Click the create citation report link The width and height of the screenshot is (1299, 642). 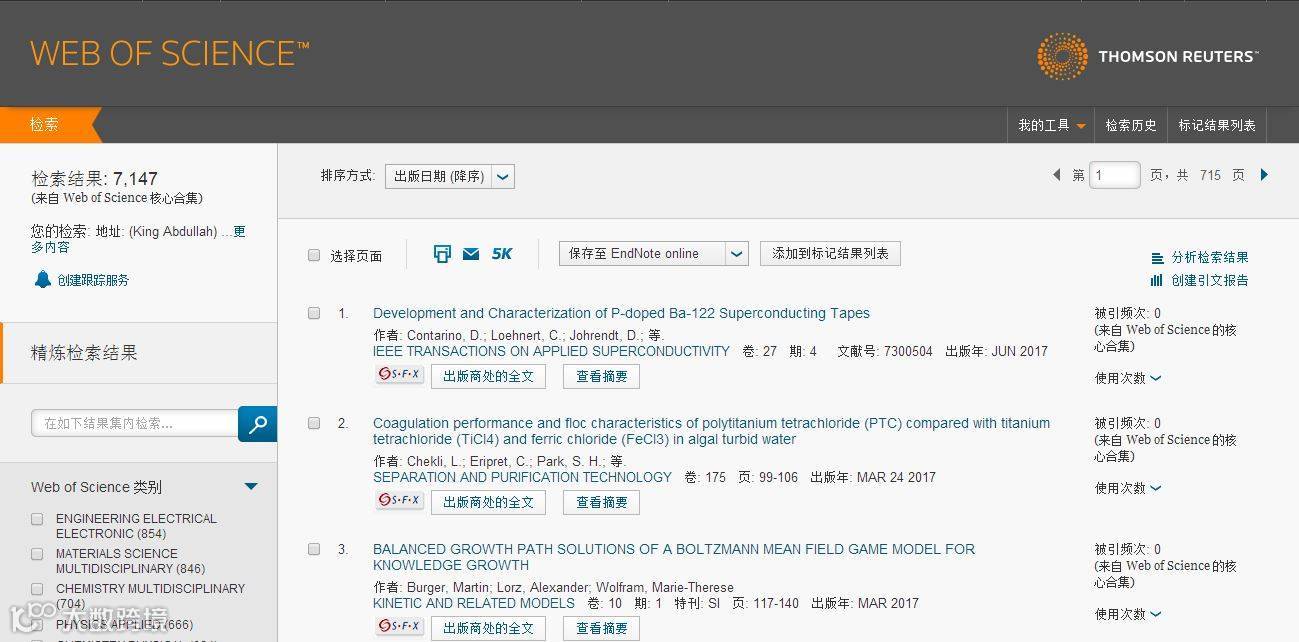[1210, 280]
